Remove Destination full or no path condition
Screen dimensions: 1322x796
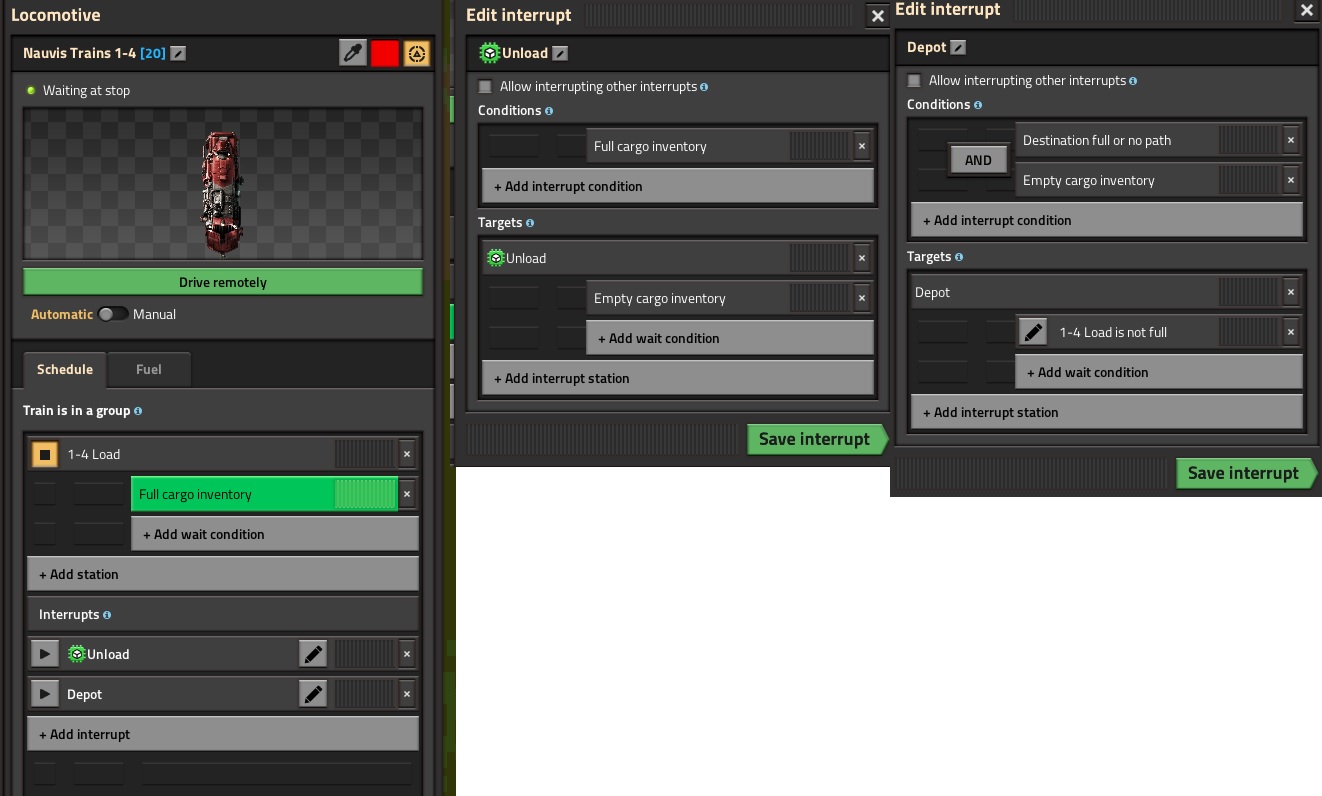coord(1291,140)
